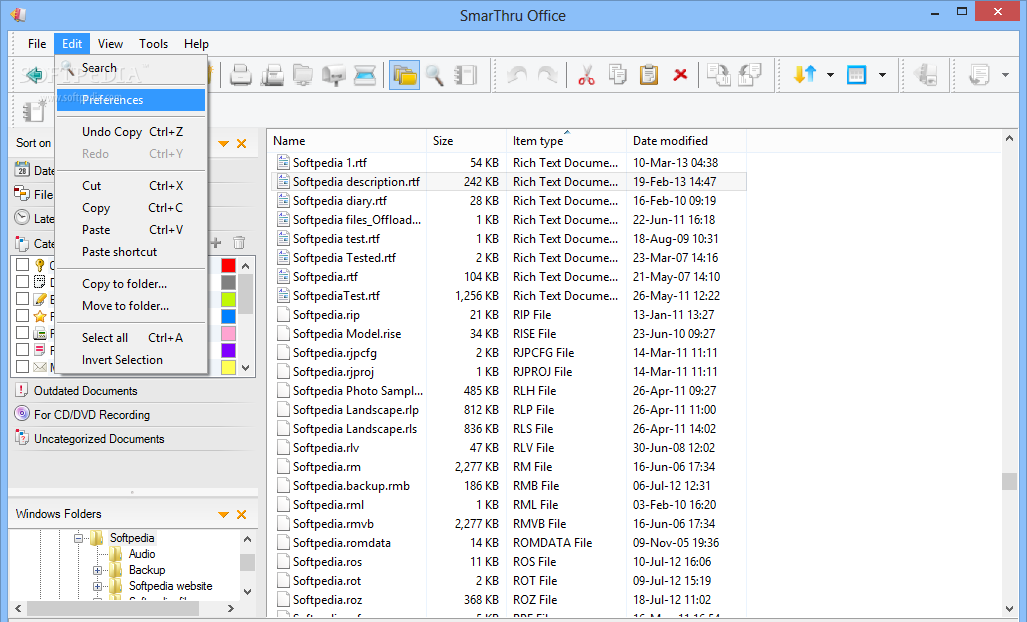The image size is (1027, 622).
Task: Click the blue view layout toolbar icon
Action: (856, 75)
